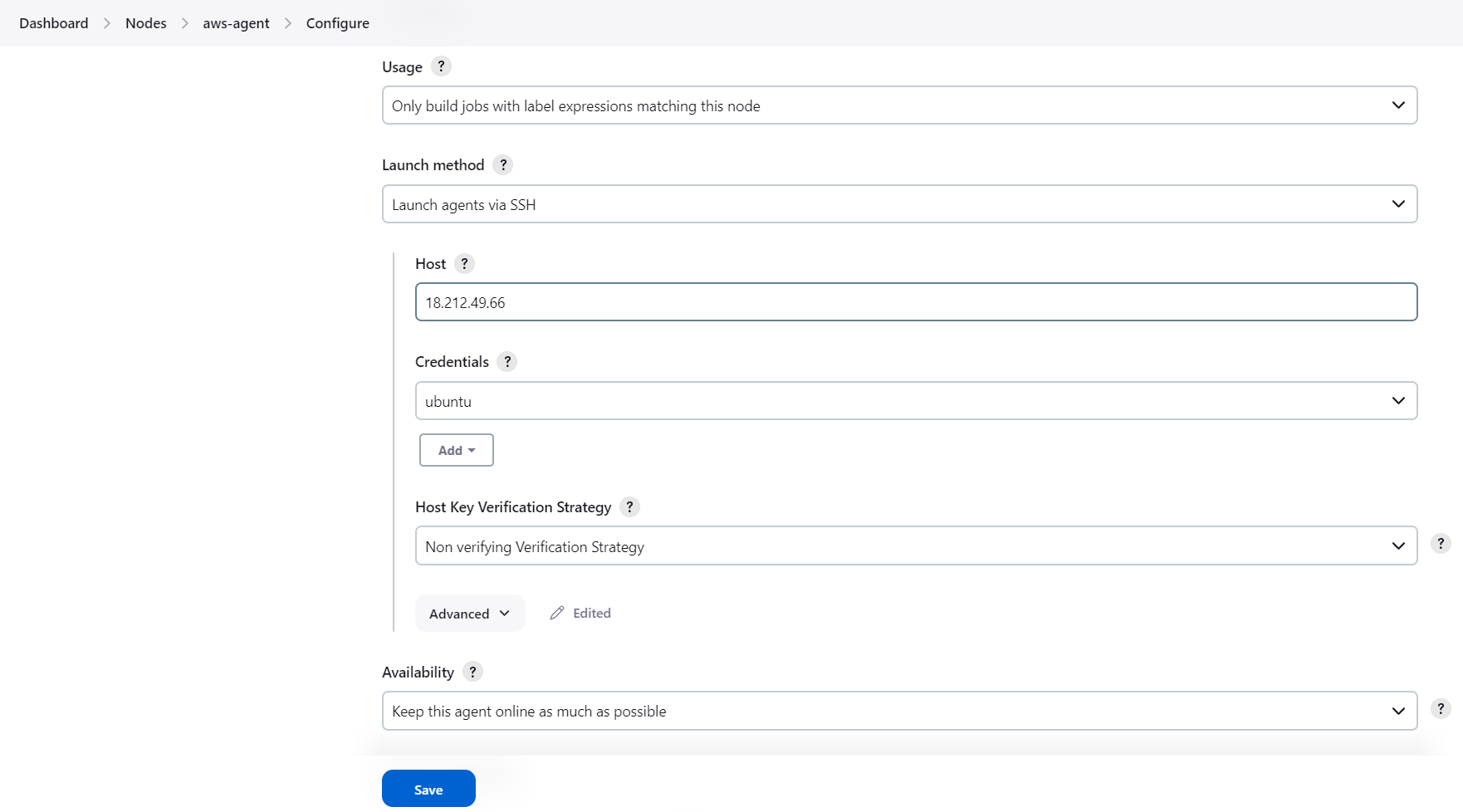Click the help icon beside the Availability dropdown
This screenshot has width=1463, height=812.
pos(1441,708)
